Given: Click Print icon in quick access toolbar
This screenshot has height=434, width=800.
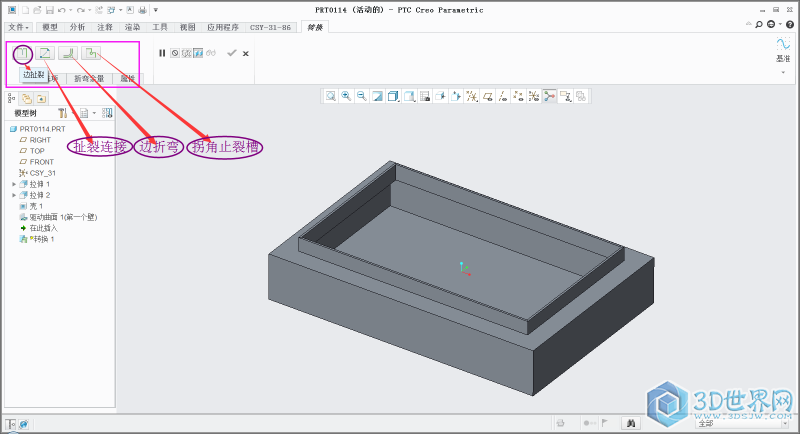Looking at the screenshot, I should click(143, 10).
